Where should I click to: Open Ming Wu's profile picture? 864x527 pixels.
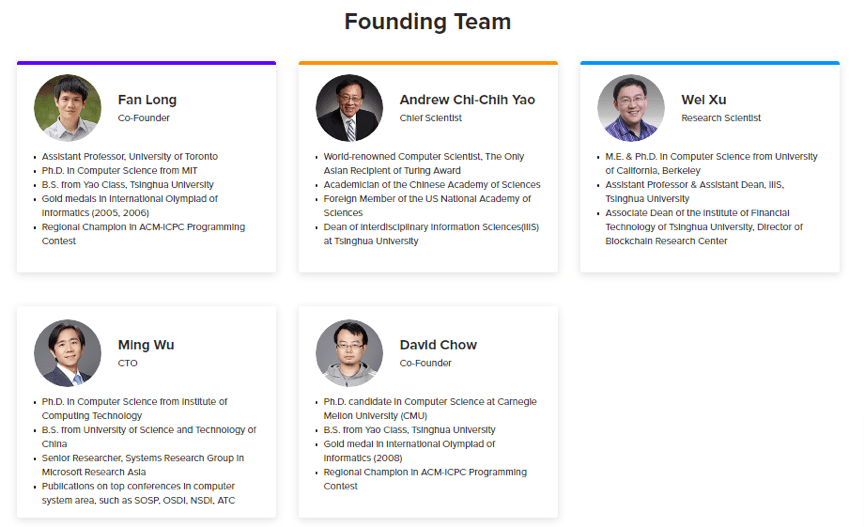click(68, 353)
